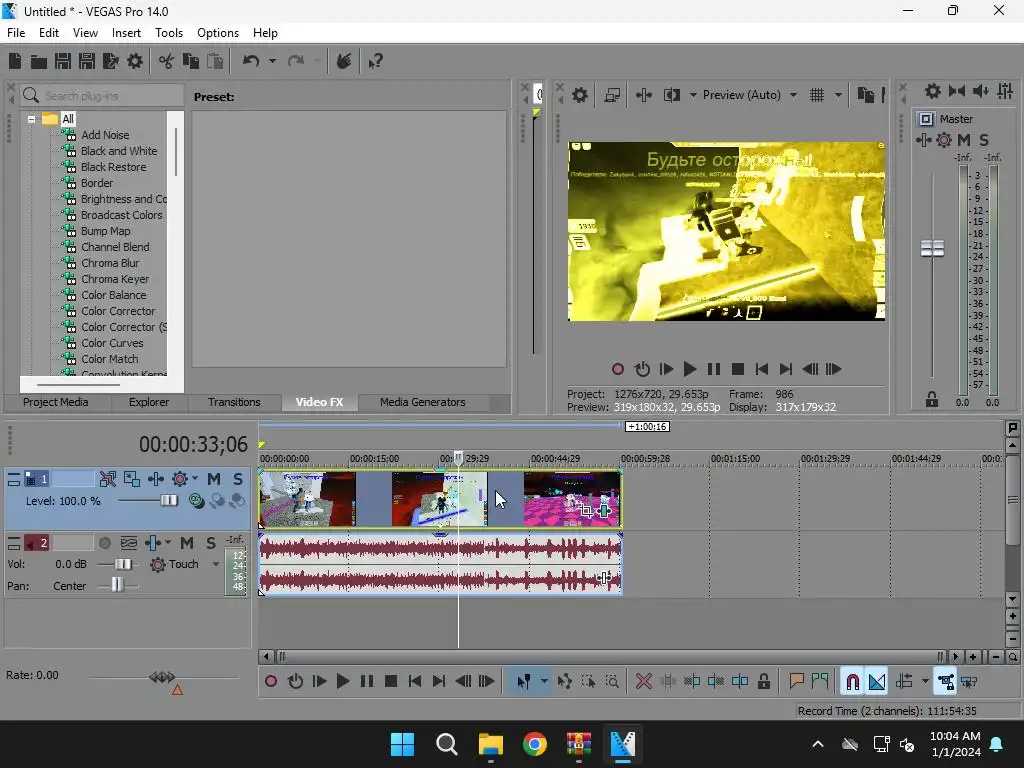This screenshot has width=1024, height=768.
Task: Toggle preview on external monitor icon
Action: pyautogui.click(x=612, y=95)
